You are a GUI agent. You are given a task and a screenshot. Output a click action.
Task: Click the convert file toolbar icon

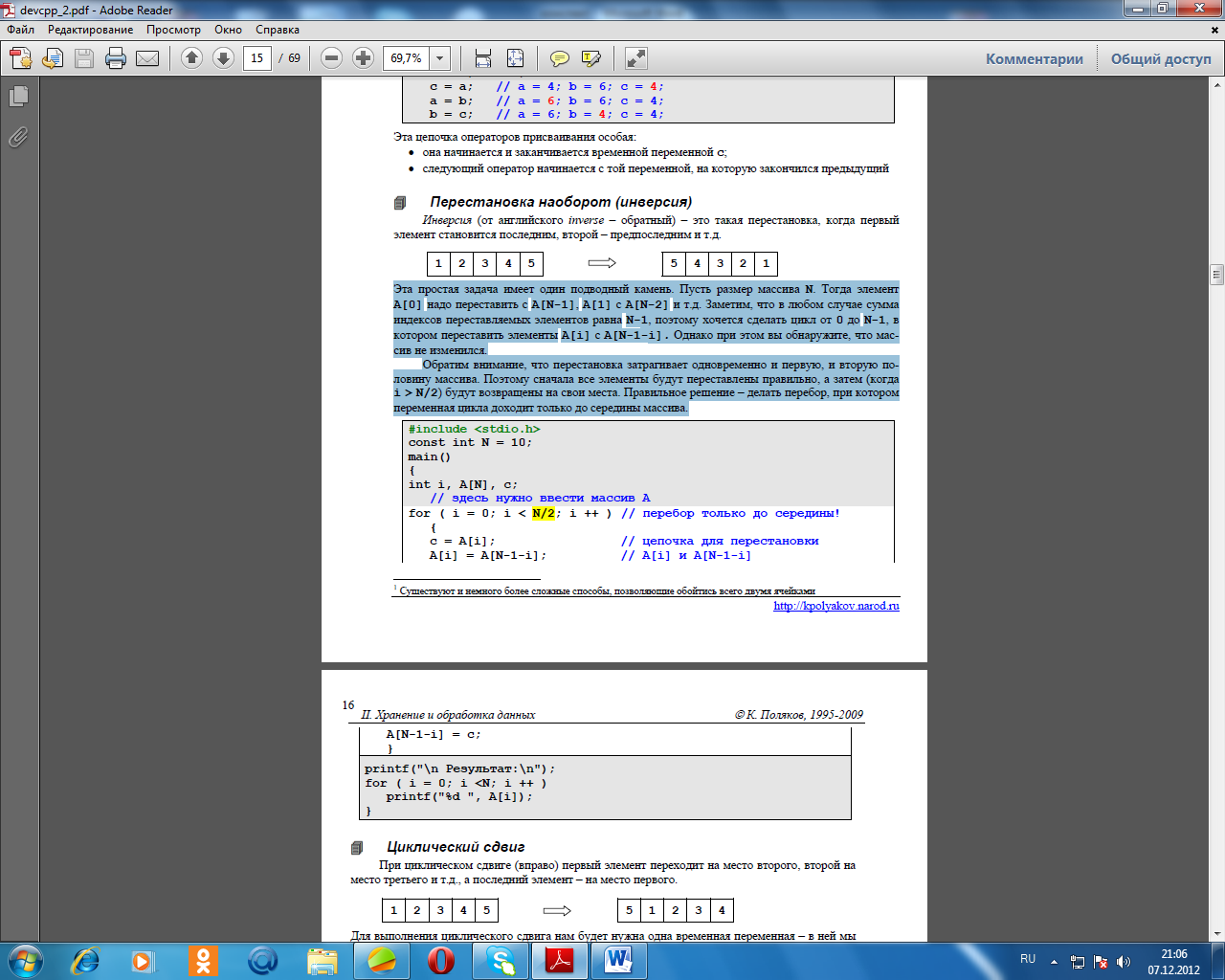53,58
